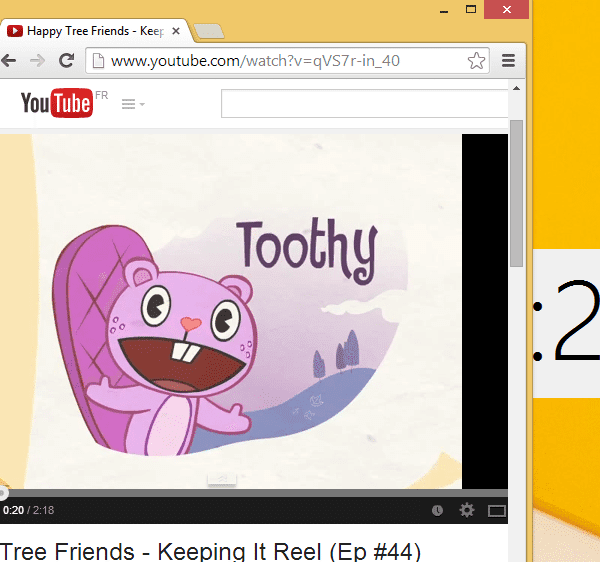Viewport: 600px width, 562px height.
Task: Reload the YouTube page
Action: (x=66, y=60)
